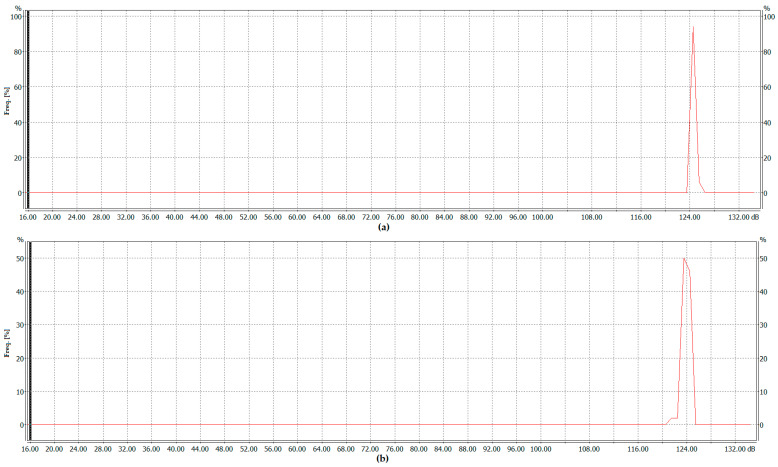Click "Freq. [%]" axis title of chart (a)

(x=6, y=101)
